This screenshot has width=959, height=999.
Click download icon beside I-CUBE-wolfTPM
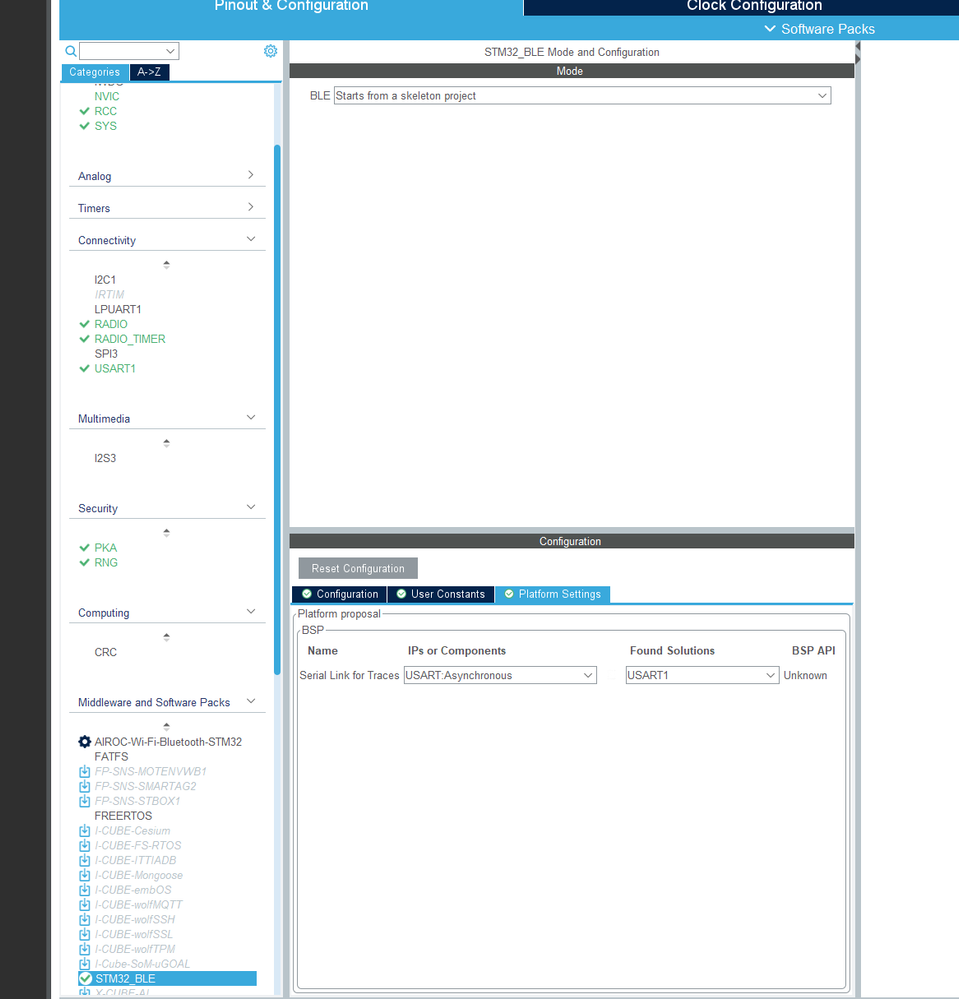pyautogui.click(x=84, y=949)
